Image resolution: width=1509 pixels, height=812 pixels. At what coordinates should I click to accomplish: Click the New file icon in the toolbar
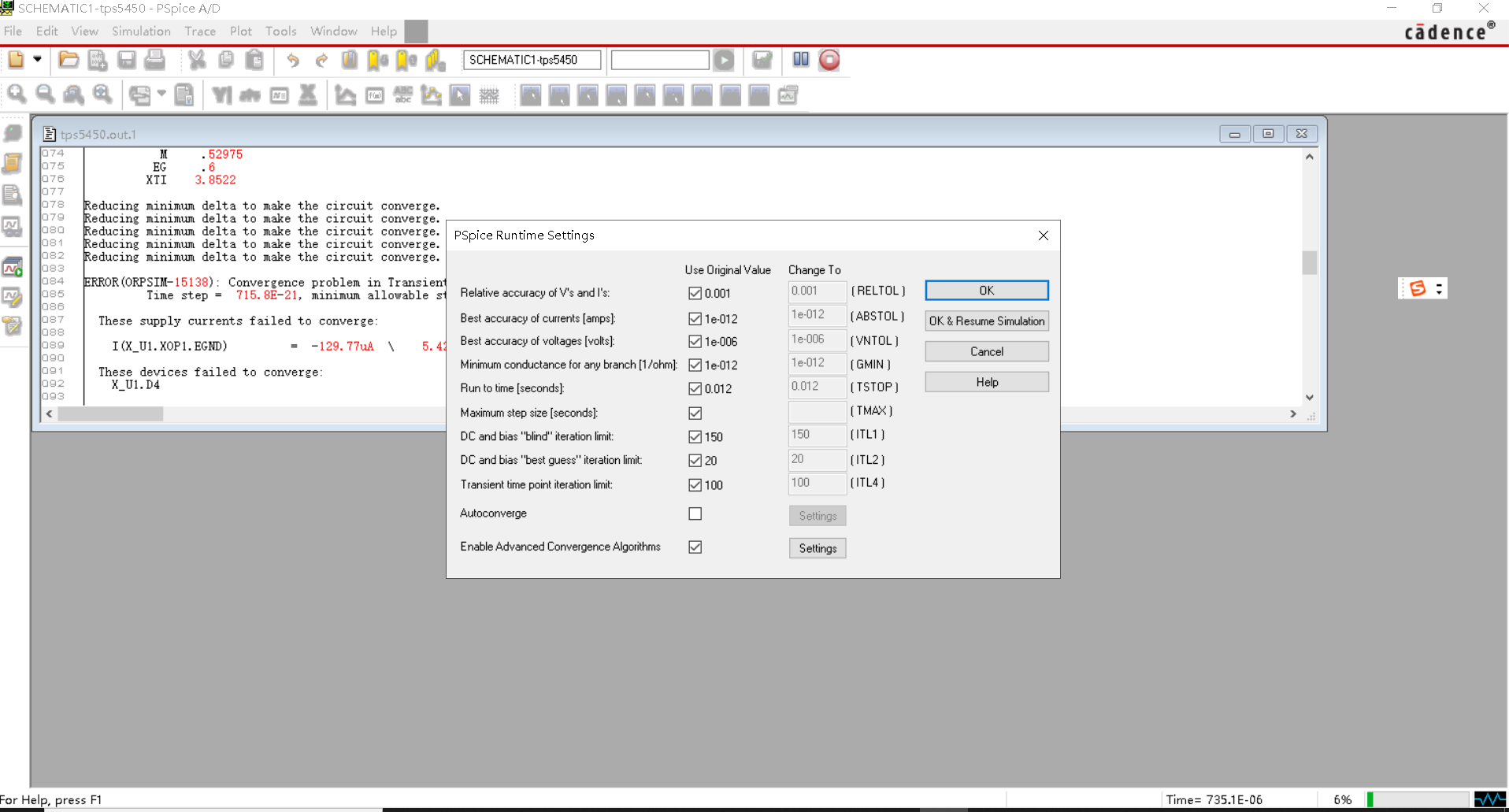tap(17, 60)
